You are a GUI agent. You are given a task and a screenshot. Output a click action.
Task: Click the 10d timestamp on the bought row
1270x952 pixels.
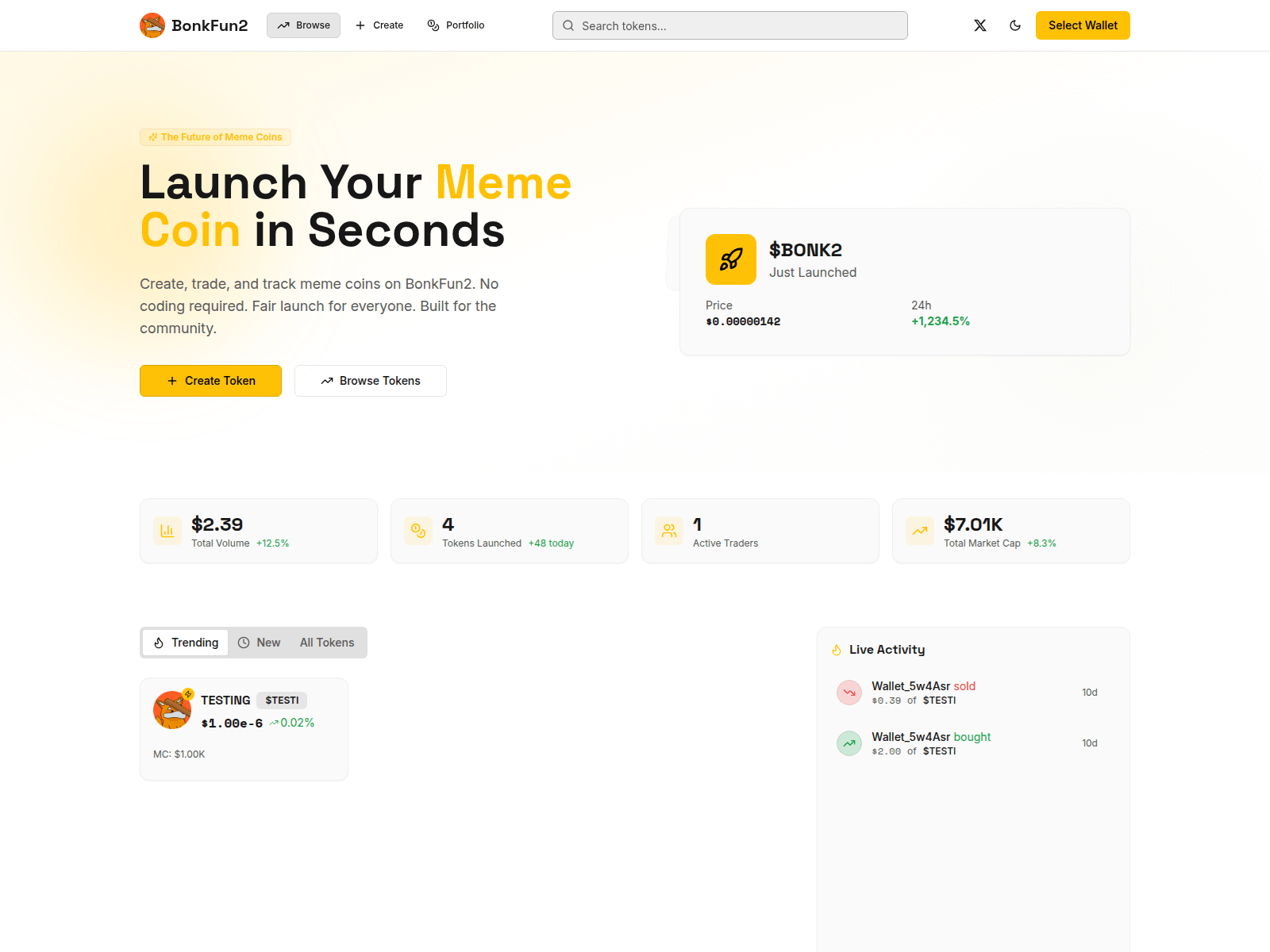[x=1090, y=743]
